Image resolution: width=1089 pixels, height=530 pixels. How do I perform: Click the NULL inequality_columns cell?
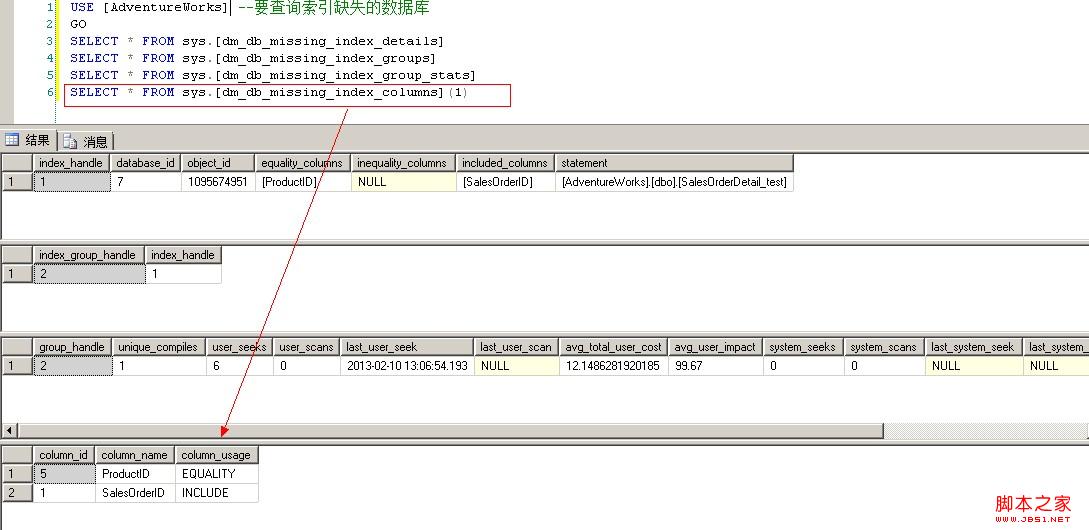click(x=403, y=182)
